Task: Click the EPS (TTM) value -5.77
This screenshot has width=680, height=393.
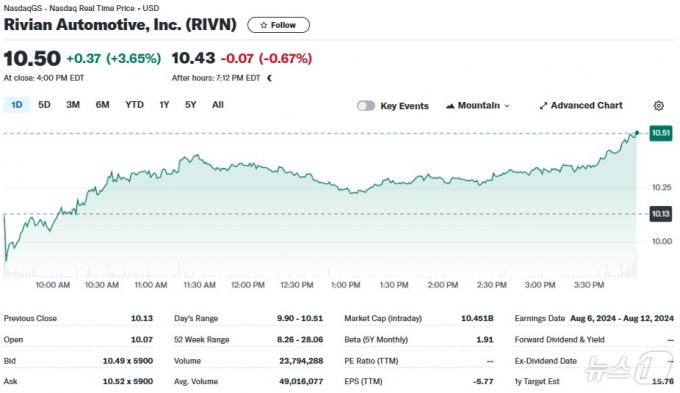Action: coord(484,382)
